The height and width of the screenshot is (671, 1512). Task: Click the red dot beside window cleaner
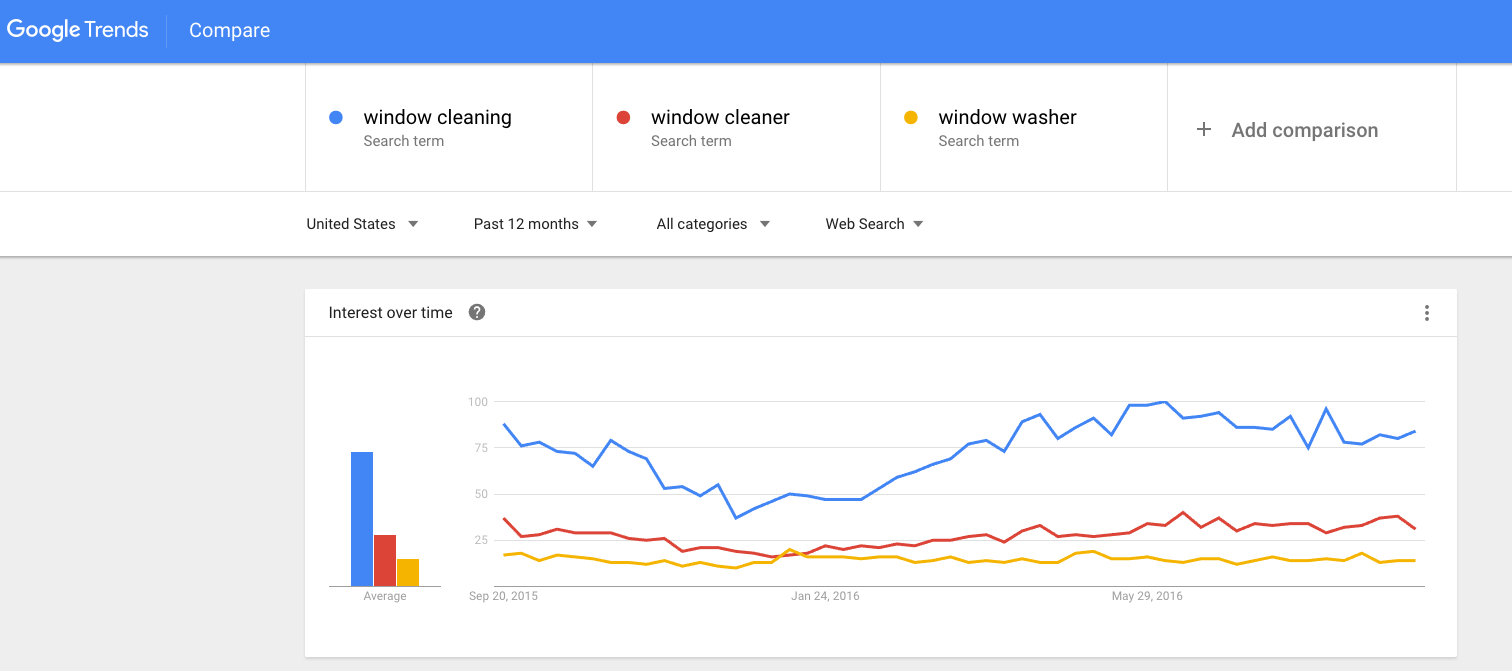(624, 118)
